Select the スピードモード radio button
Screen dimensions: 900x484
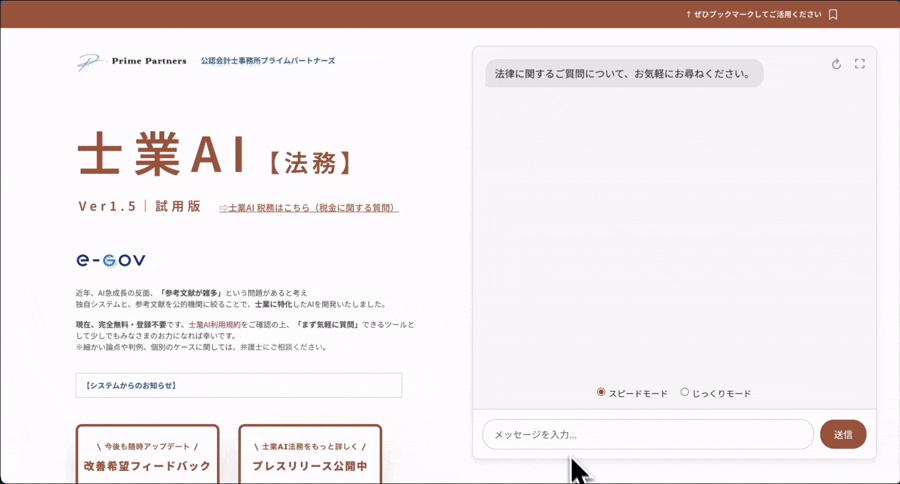coord(601,392)
